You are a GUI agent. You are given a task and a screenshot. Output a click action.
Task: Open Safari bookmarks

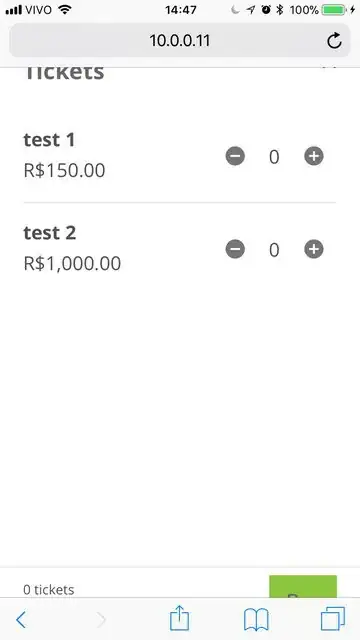[x=256, y=620]
